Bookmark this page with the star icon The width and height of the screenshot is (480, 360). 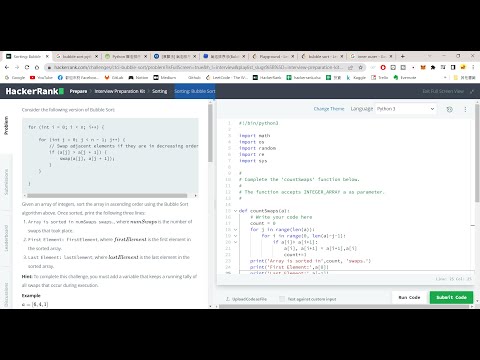pos(360,67)
